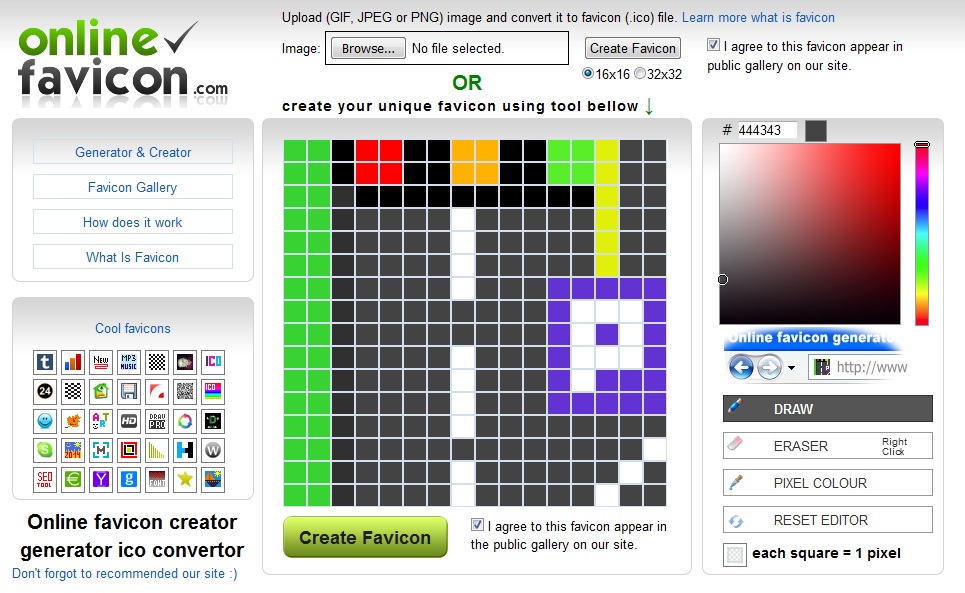The width and height of the screenshot is (965, 593).
Task: Activate the DRAW tool
Action: click(827, 408)
